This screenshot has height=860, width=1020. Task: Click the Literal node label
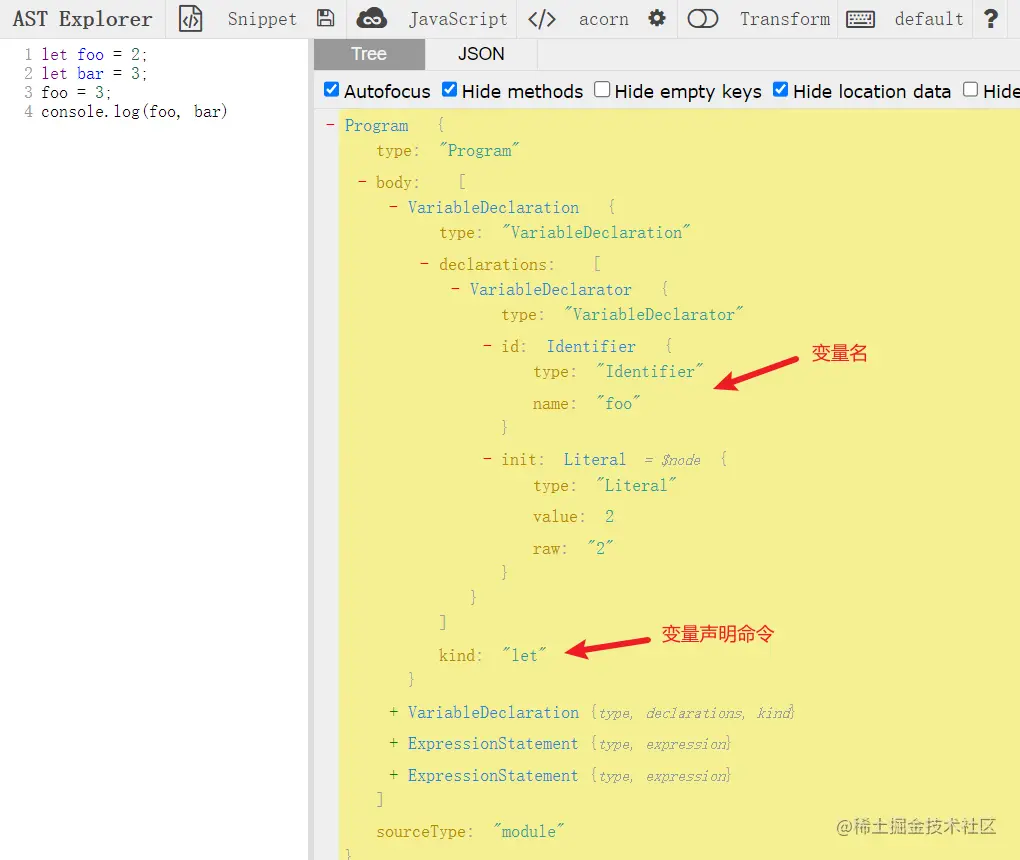click(x=595, y=460)
